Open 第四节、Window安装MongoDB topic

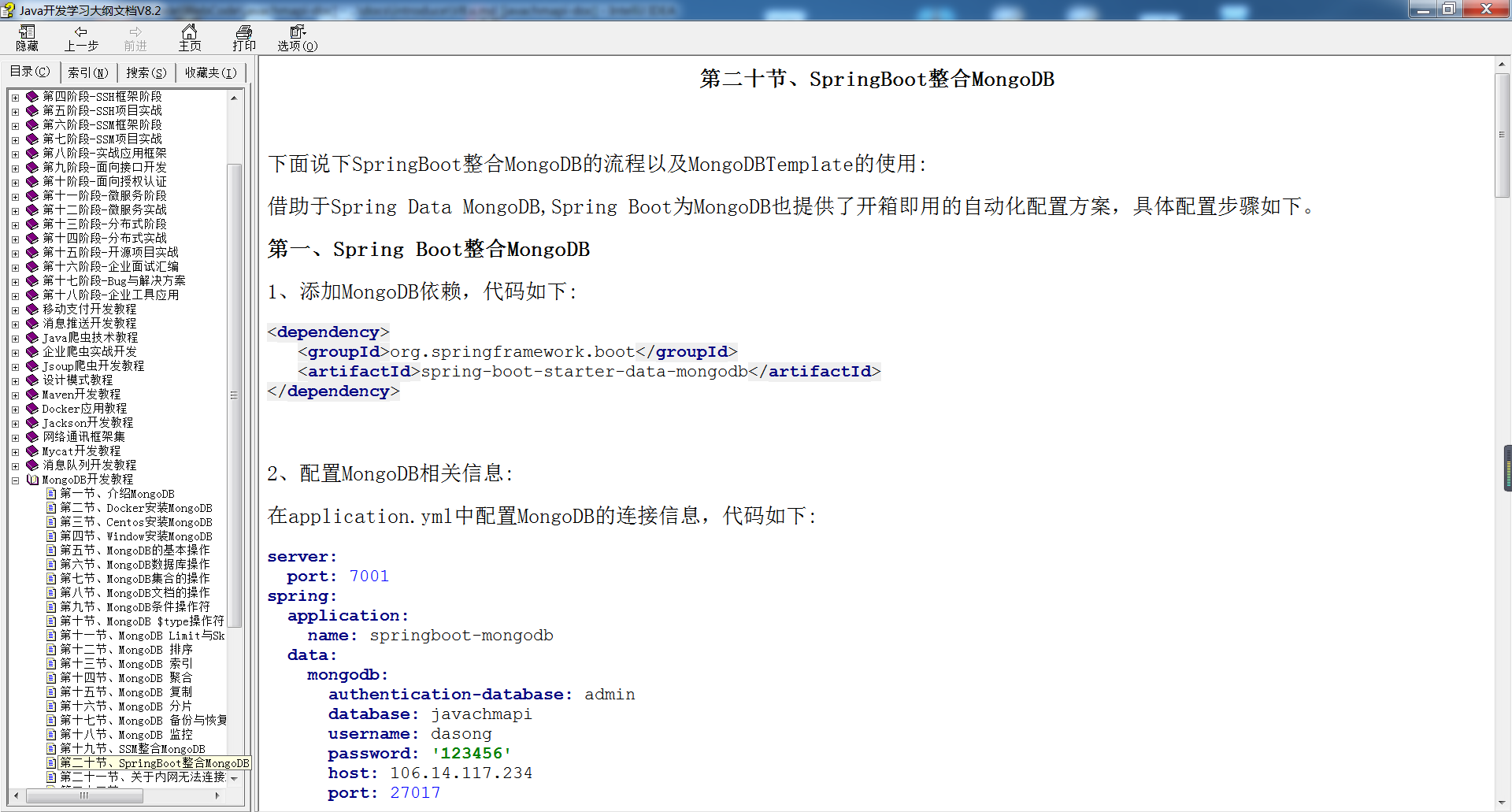click(136, 536)
